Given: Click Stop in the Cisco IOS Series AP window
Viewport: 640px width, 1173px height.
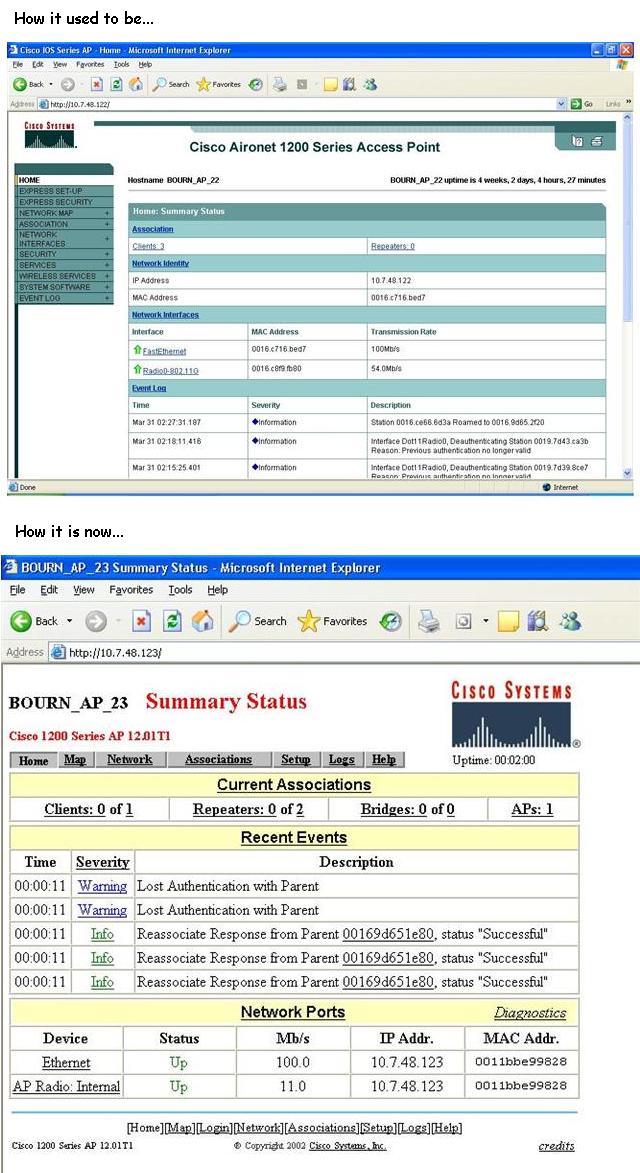Looking at the screenshot, I should tap(97, 85).
